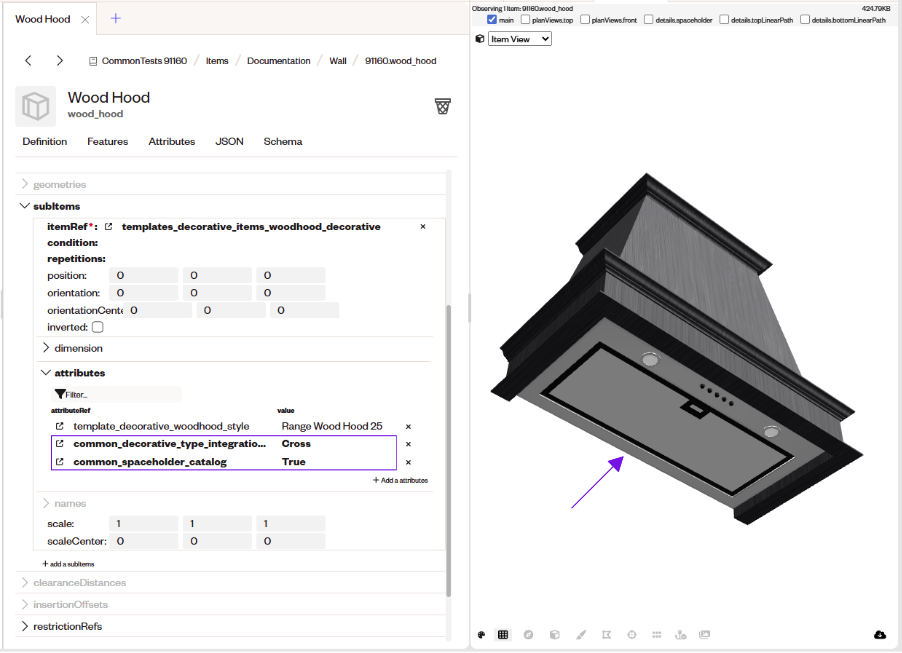Click the compass icon in viewer toolbar
This screenshot has width=902, height=653.
[528, 635]
